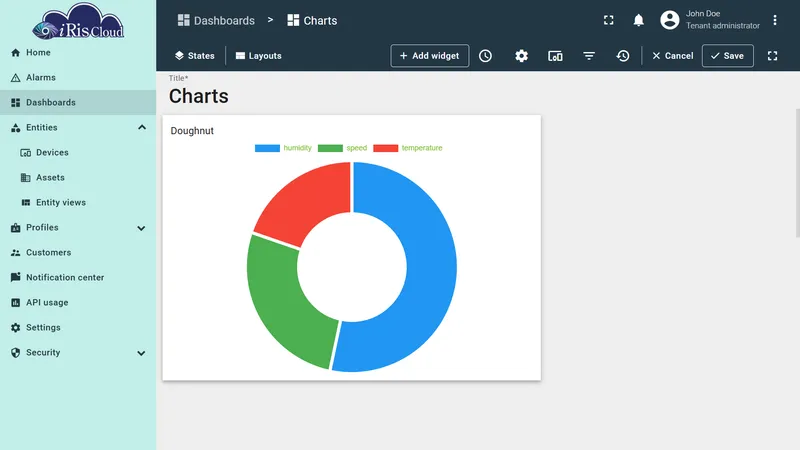Open dashboard States
800x450 pixels.
pyautogui.click(x=195, y=56)
